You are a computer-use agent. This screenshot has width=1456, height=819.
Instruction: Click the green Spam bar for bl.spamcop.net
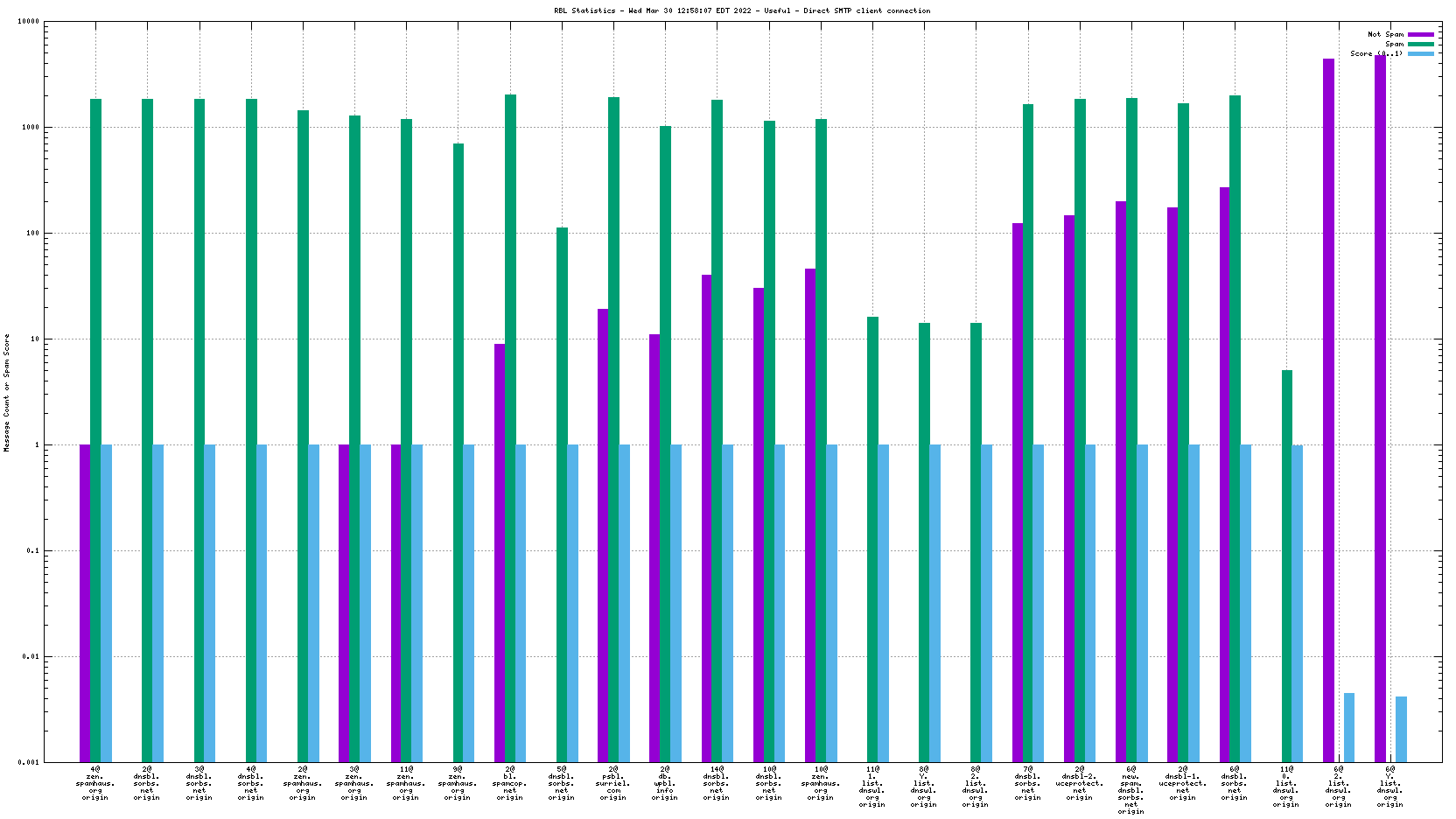511,429
